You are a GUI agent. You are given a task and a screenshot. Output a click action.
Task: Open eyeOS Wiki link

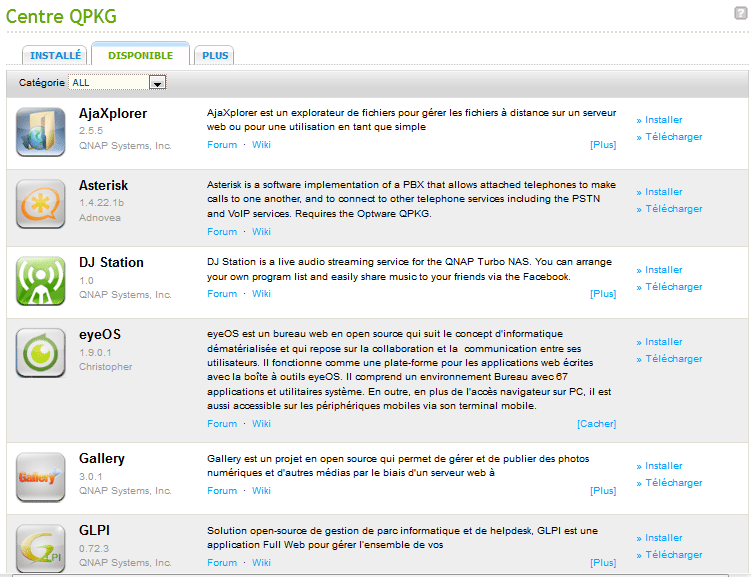(261, 424)
